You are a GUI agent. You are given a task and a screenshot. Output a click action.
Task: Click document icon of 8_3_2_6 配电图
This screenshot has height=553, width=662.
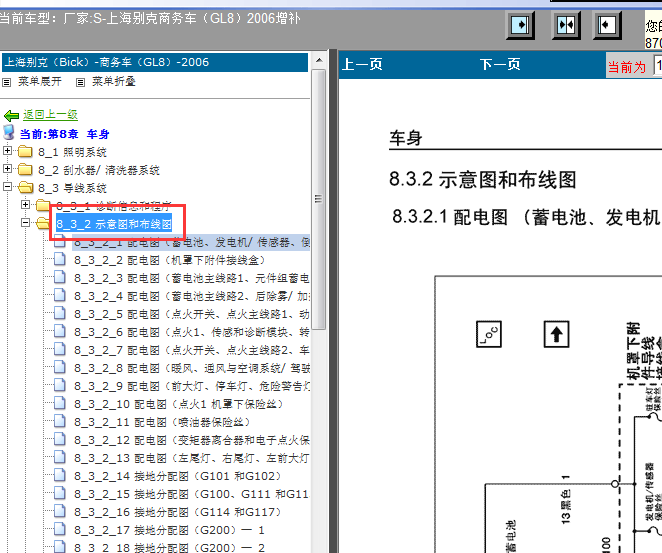coord(60,331)
